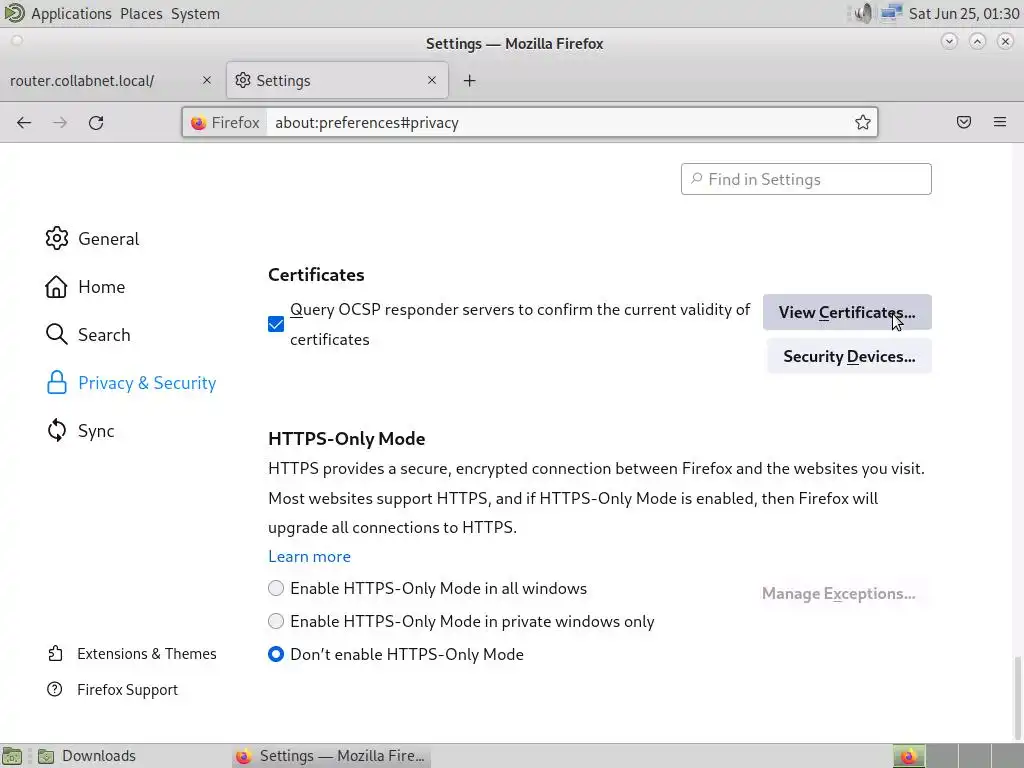Click the HTTPS-Only Mode heading

coord(347,439)
